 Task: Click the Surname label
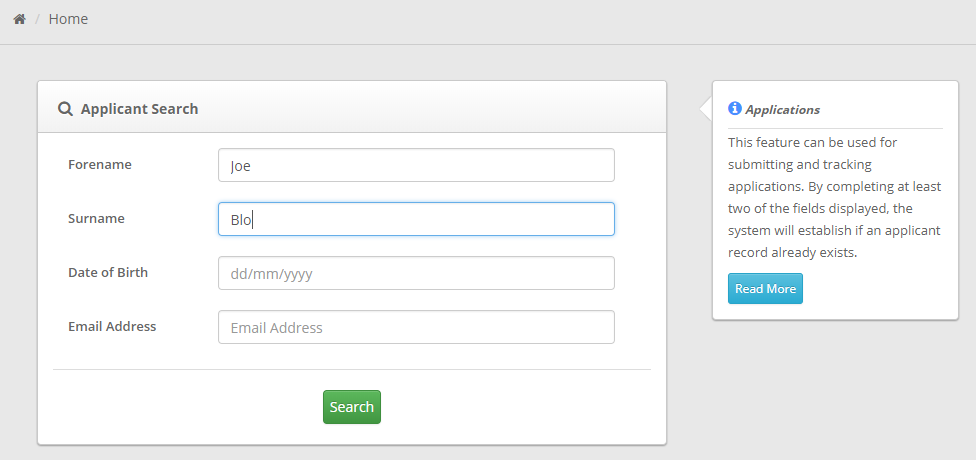[96, 218]
